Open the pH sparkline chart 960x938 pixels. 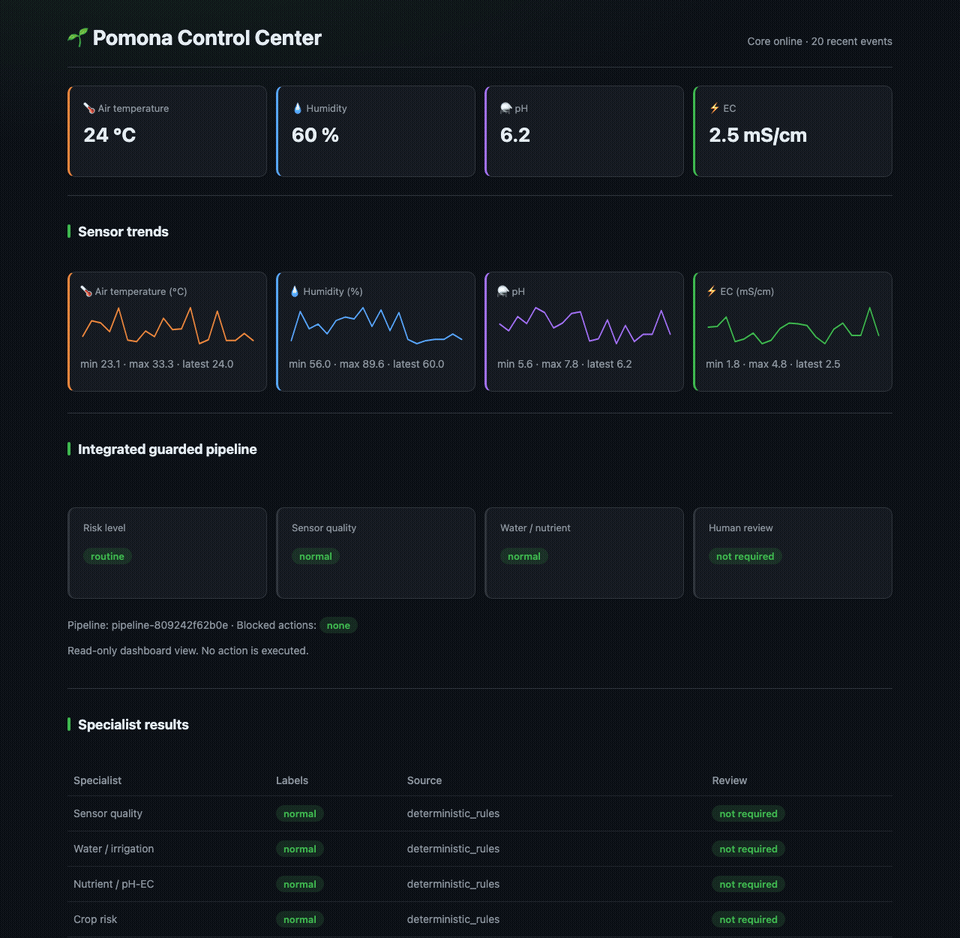coord(585,326)
